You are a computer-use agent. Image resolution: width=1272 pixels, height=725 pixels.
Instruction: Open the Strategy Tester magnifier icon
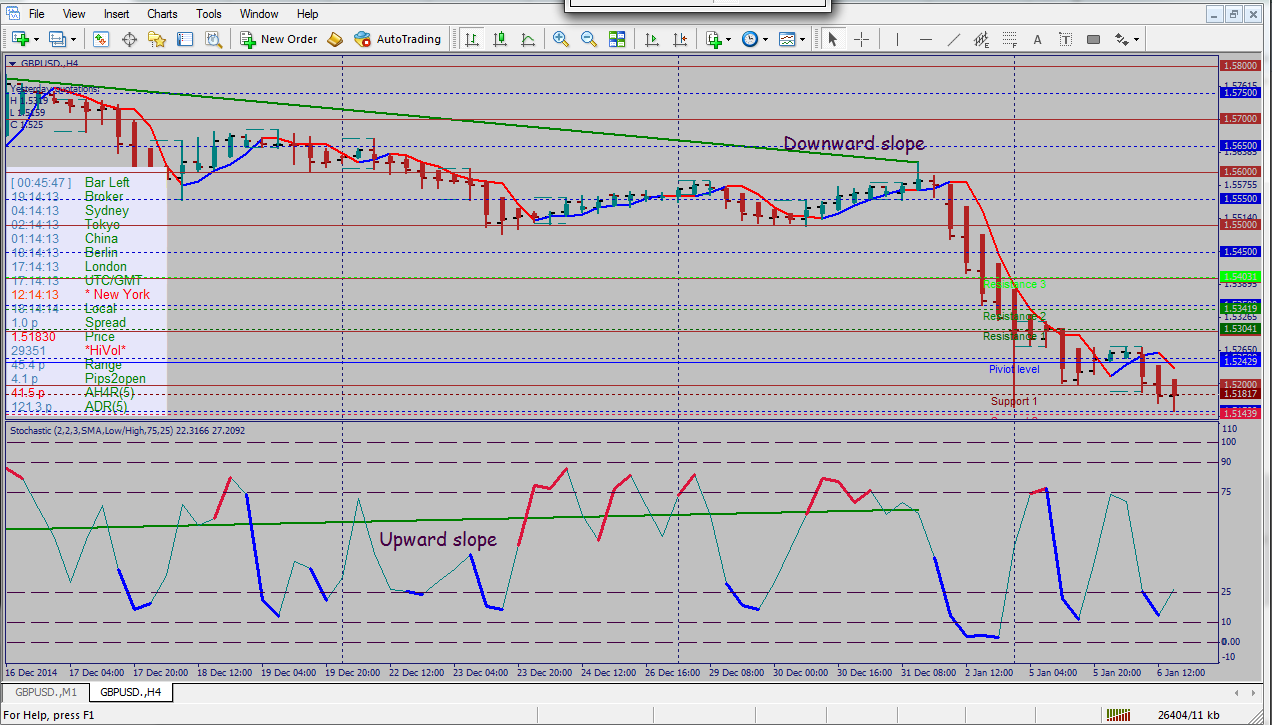click(x=213, y=39)
